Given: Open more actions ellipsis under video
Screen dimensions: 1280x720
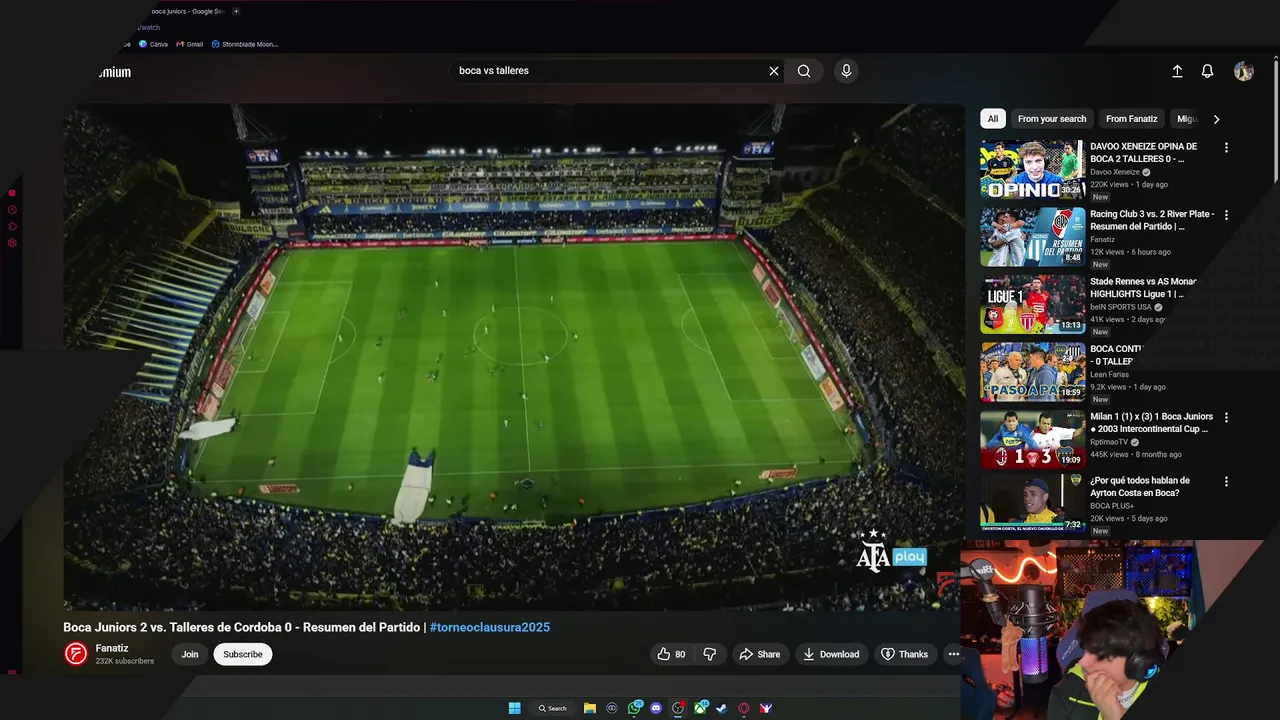Looking at the screenshot, I should 953,654.
